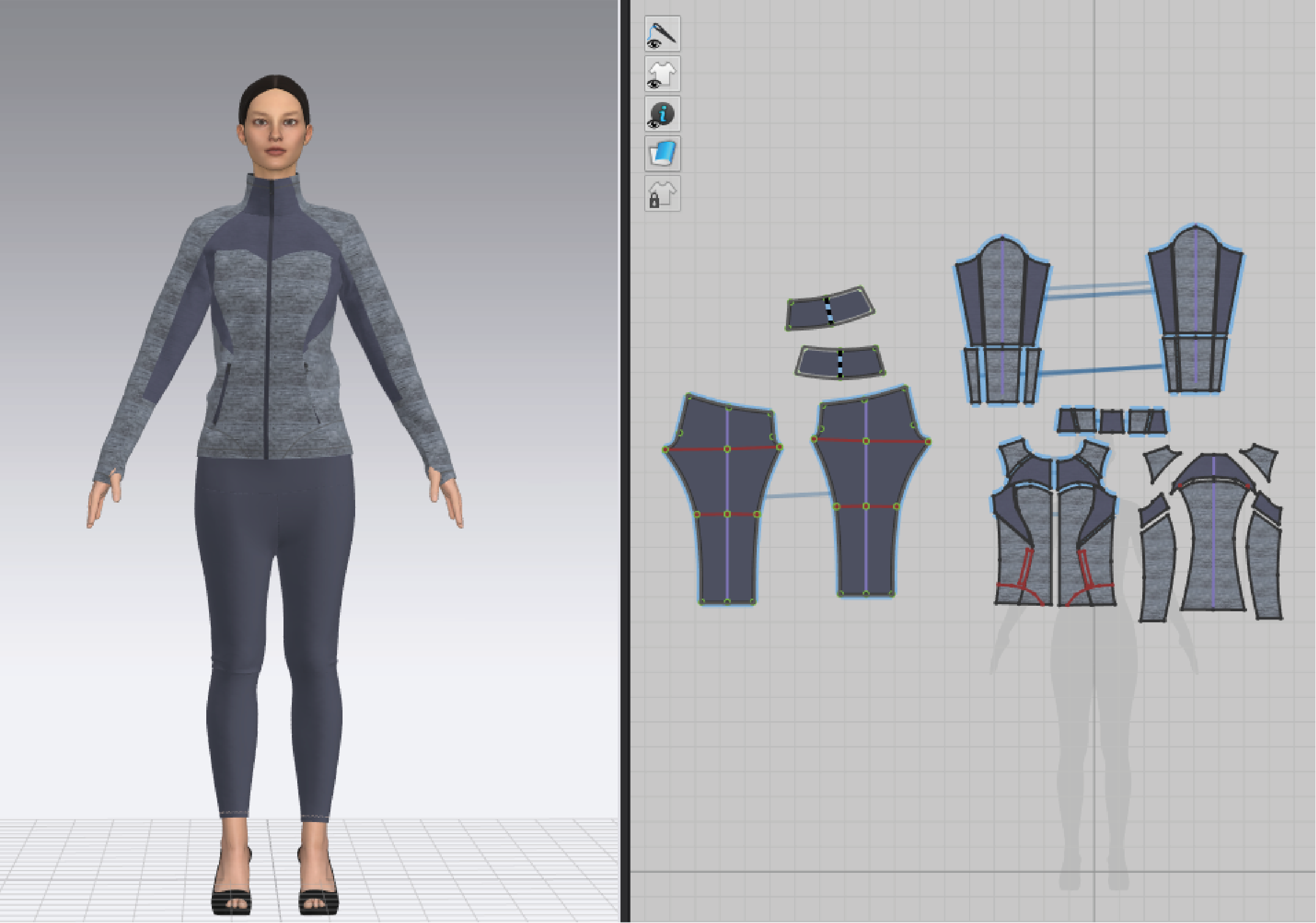Click the left pant pattern's upper red line
1316x923 pixels.
coord(723,449)
